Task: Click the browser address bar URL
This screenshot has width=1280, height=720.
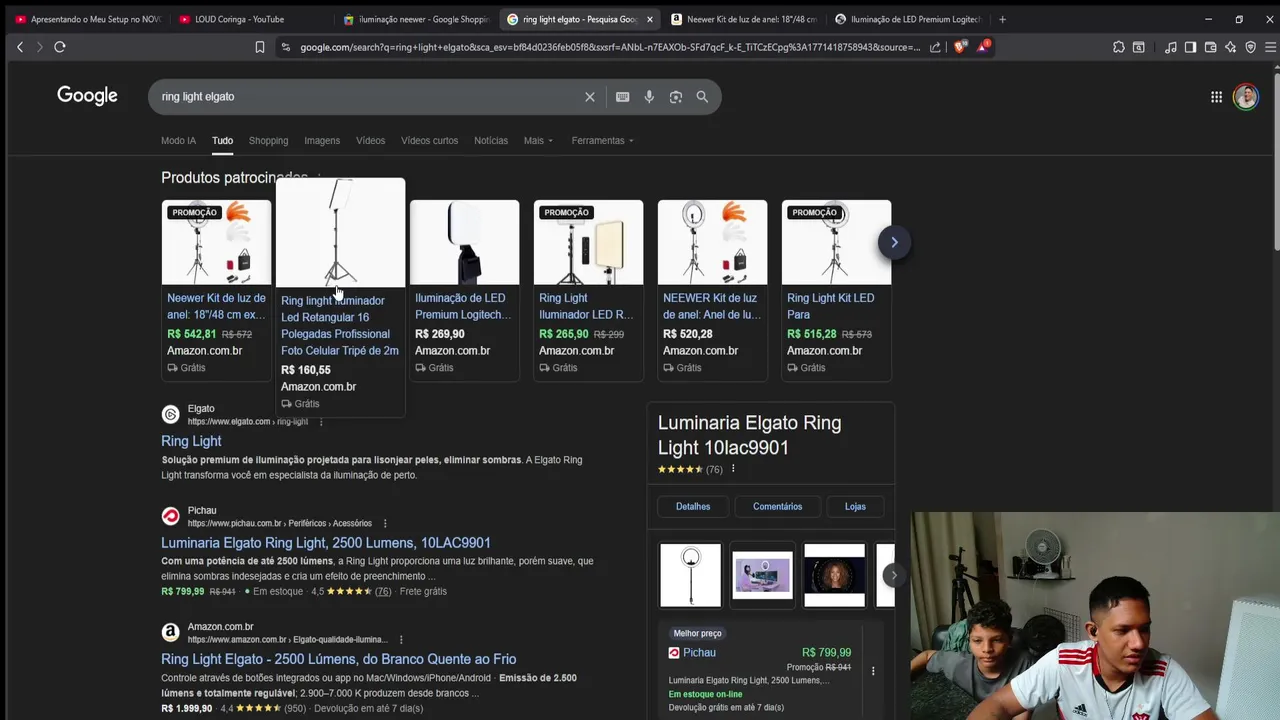Action: click(610, 47)
